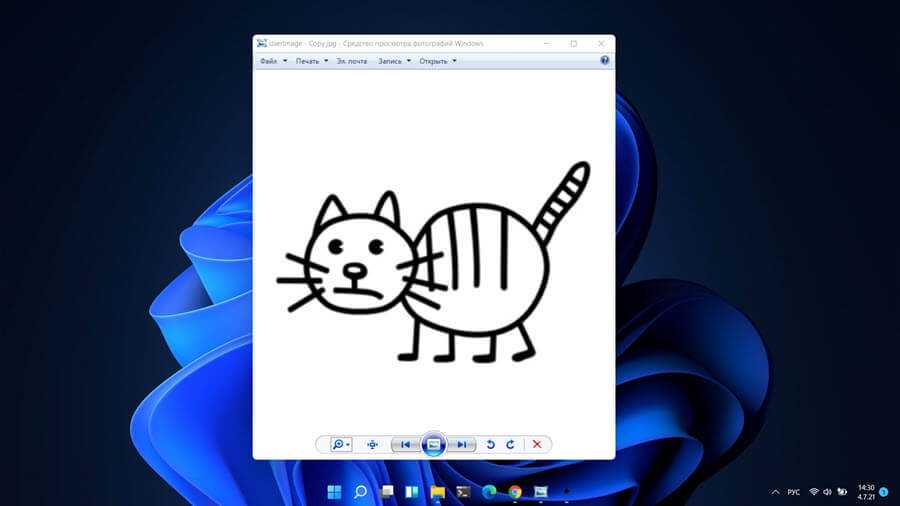Click the Эл. почта button
This screenshot has height=506, width=900.
pos(352,61)
